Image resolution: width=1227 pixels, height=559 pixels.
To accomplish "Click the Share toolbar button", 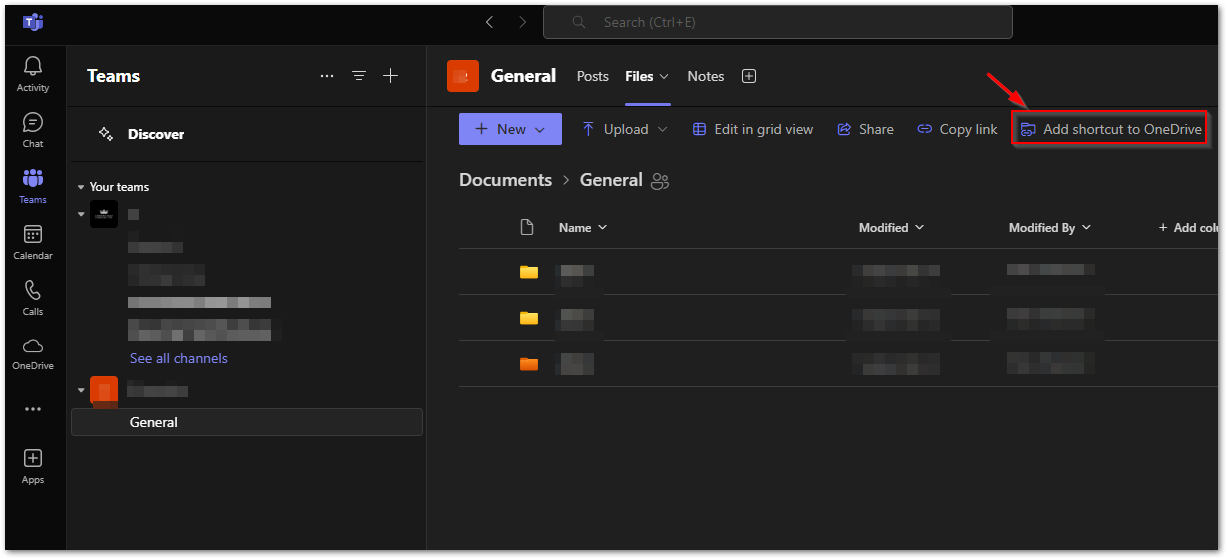I will [x=865, y=129].
